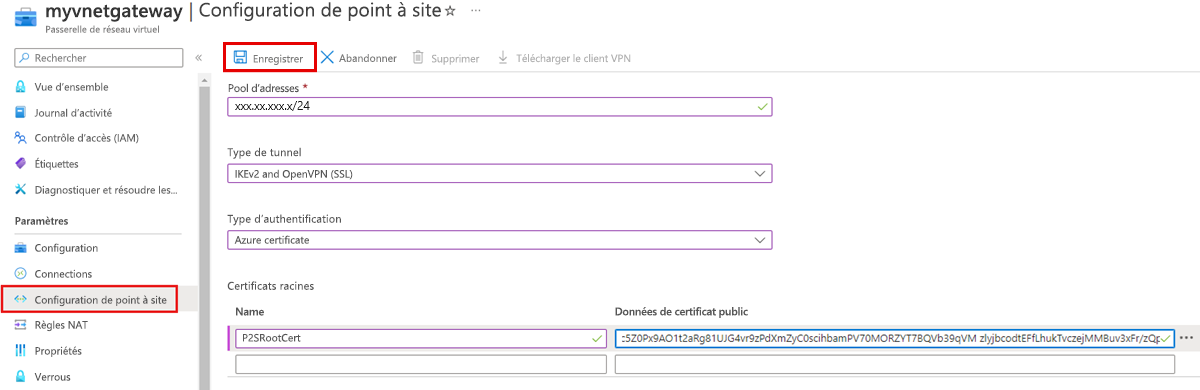
Task: Click the Enregistrer save icon
Action: (x=241, y=58)
